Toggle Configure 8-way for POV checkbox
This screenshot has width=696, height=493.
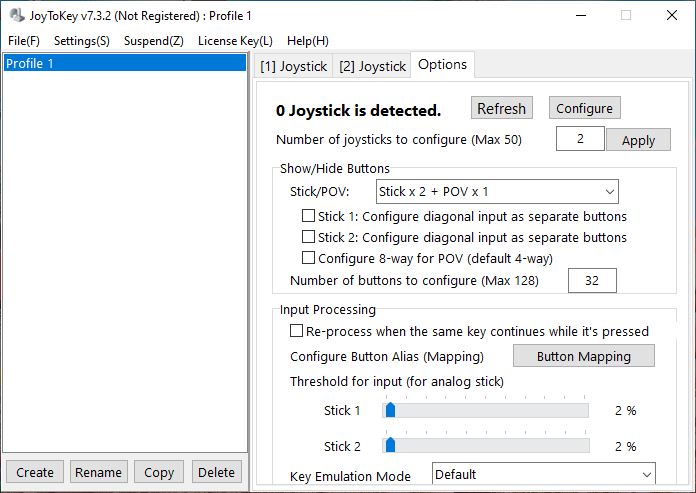click(309, 258)
